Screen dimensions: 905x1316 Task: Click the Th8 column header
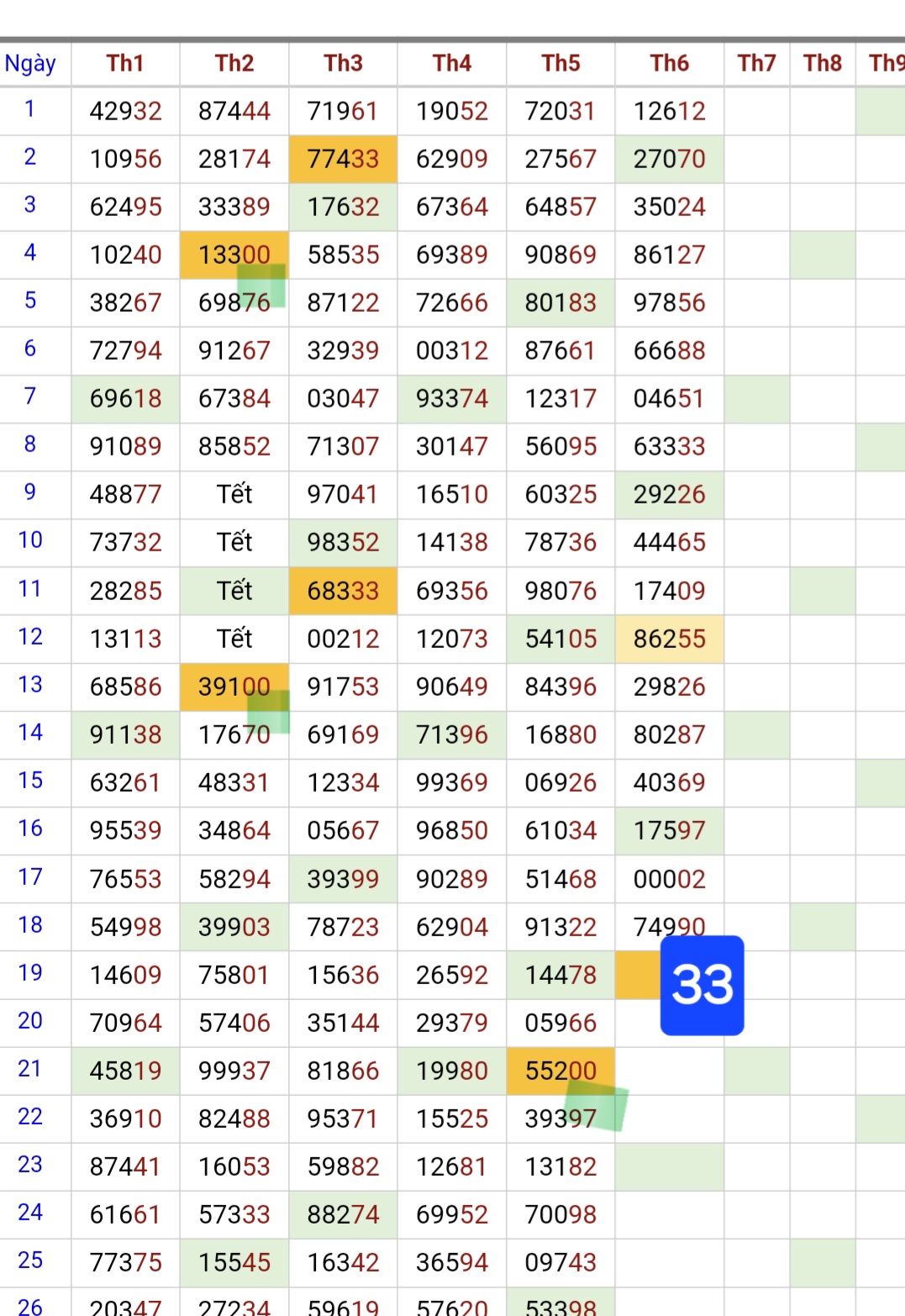tap(822, 64)
